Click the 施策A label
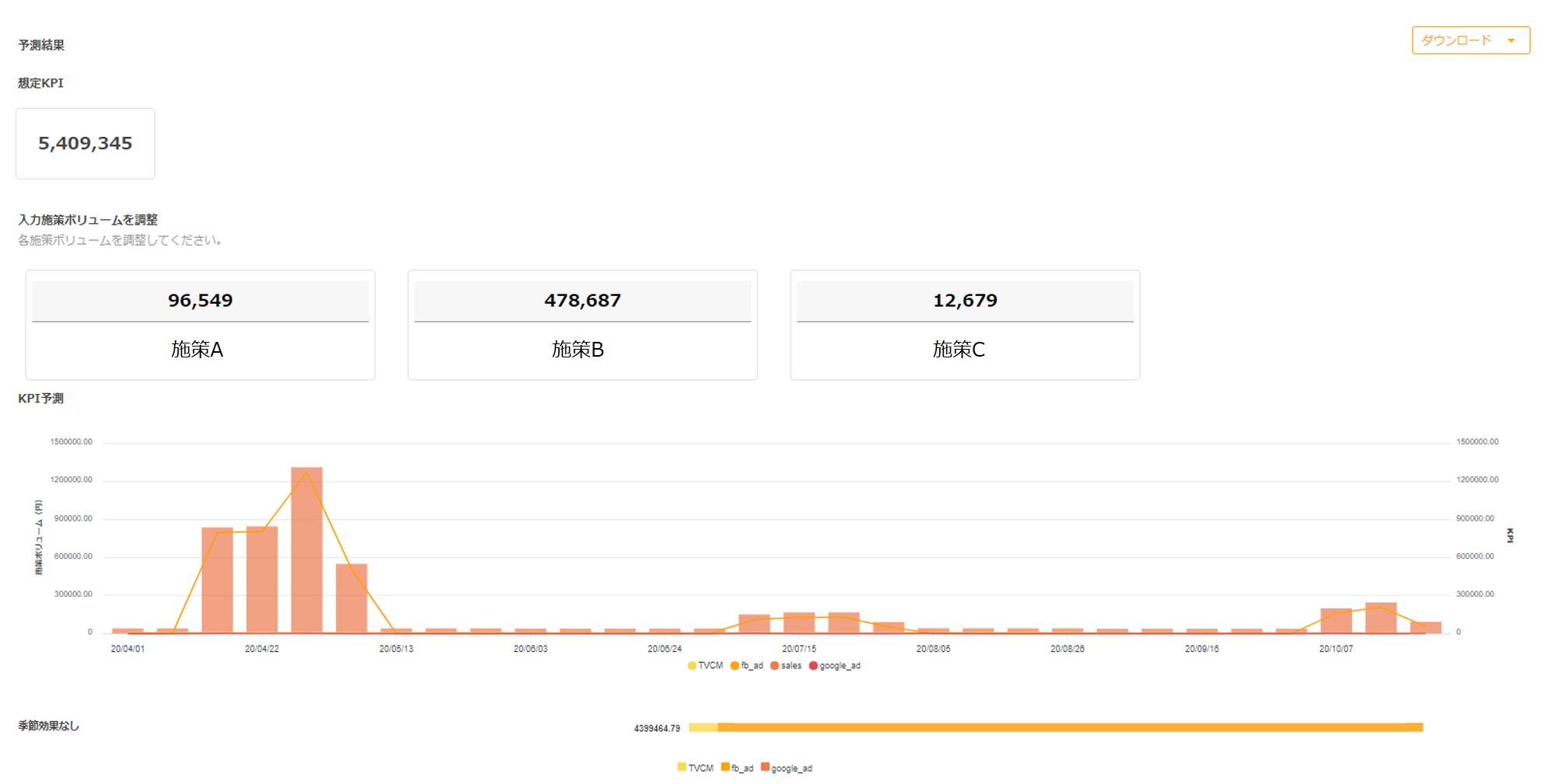 point(197,350)
